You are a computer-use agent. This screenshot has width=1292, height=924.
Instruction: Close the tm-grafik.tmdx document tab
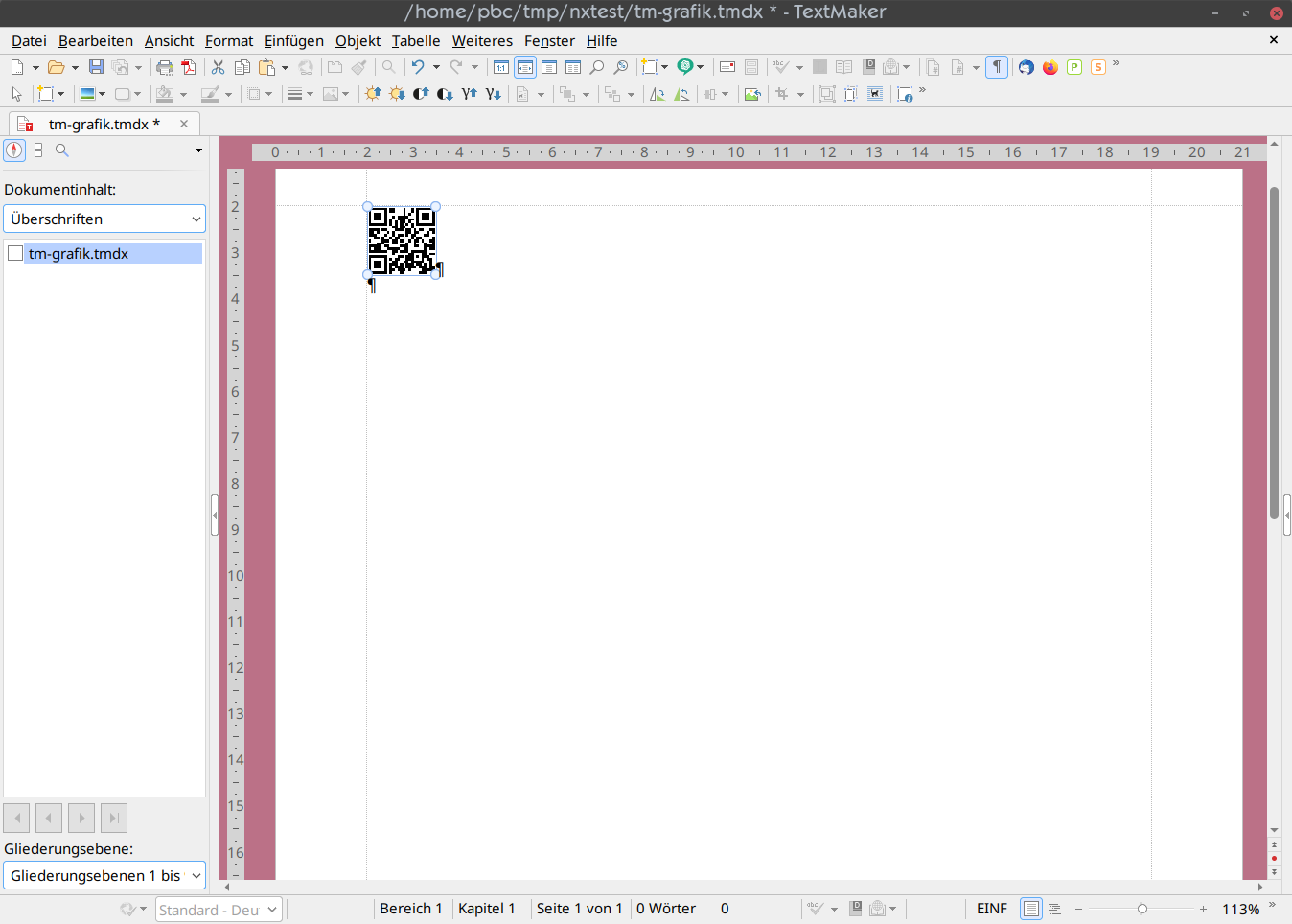coord(184,124)
